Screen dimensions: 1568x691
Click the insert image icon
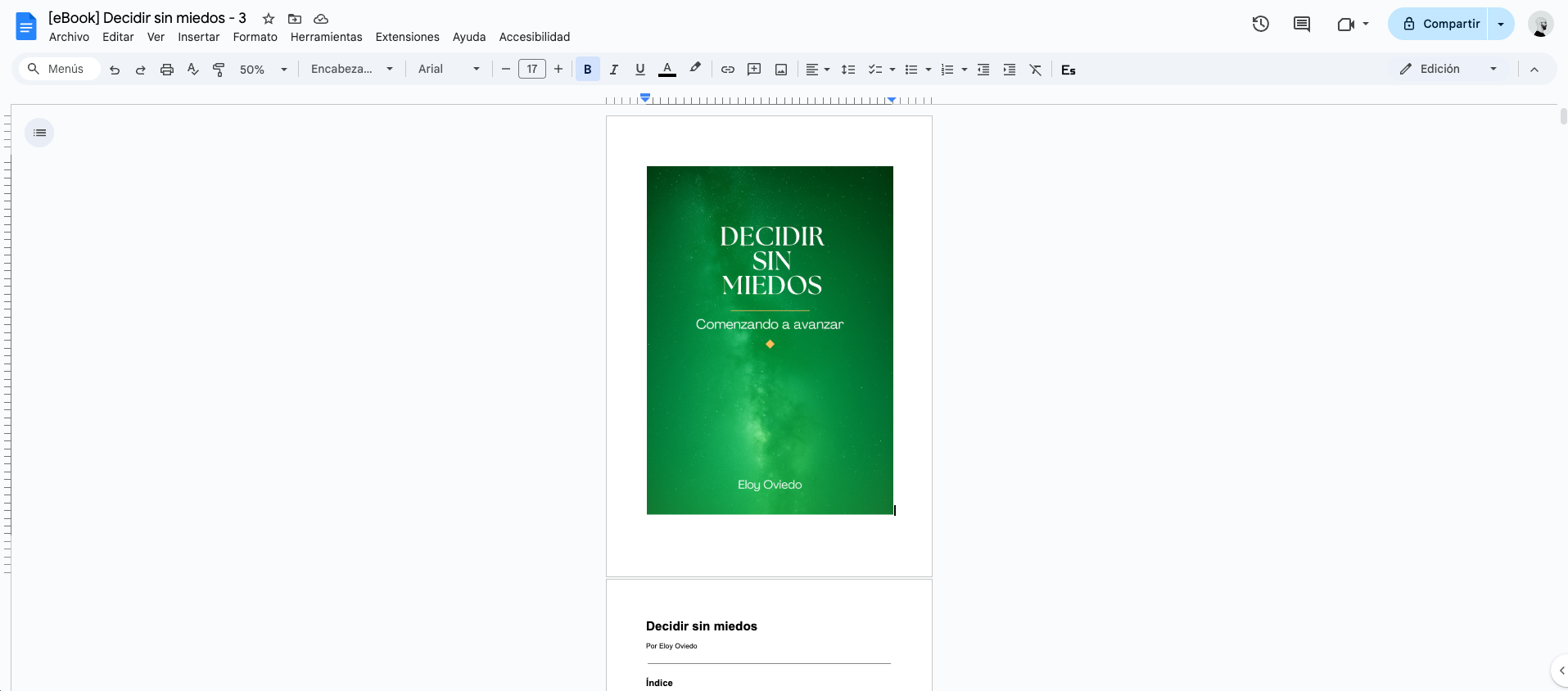pos(781,70)
